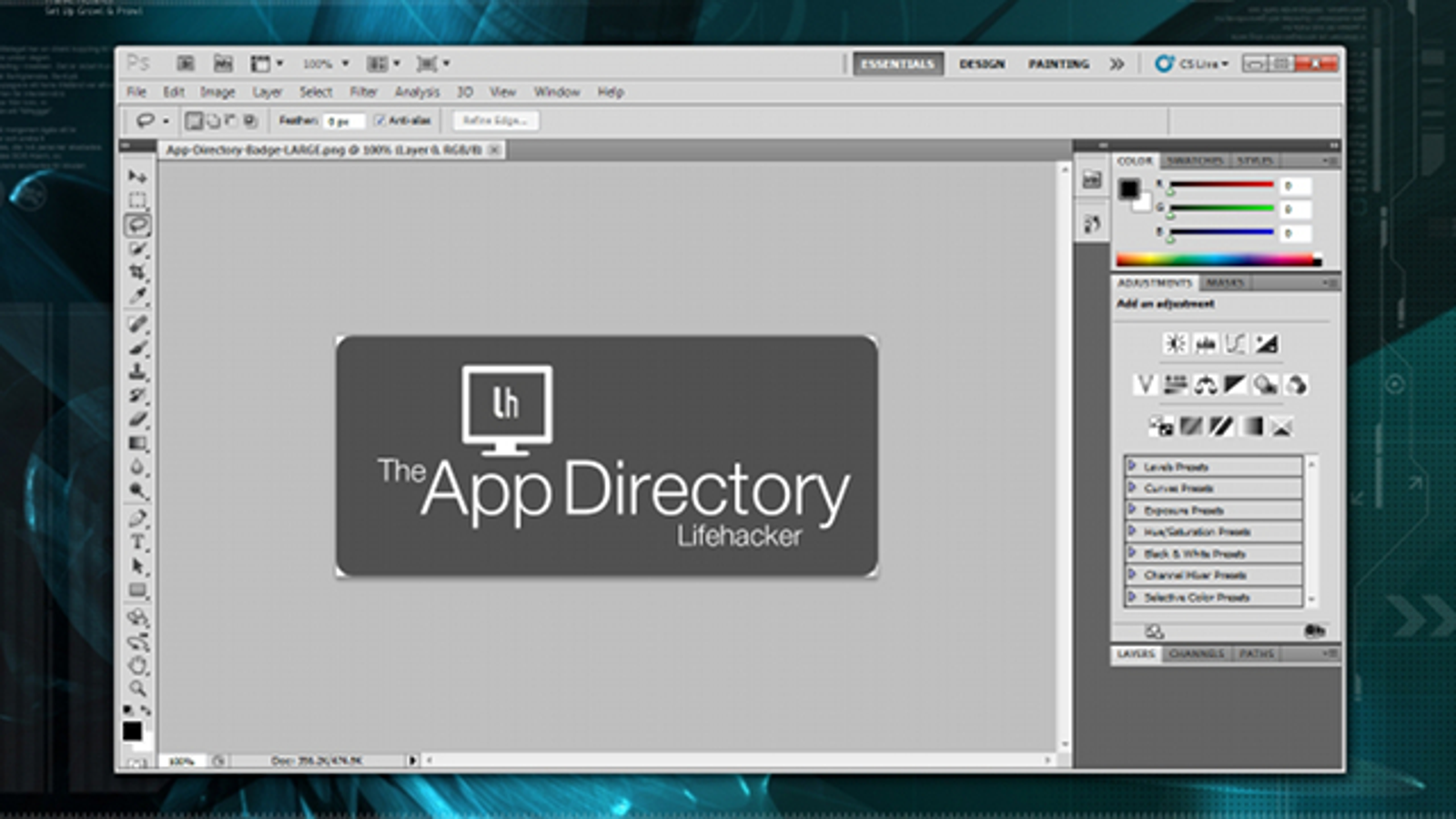Select the Rectangle shape tool
Image resolution: width=1456 pixels, height=819 pixels.
click(x=137, y=591)
